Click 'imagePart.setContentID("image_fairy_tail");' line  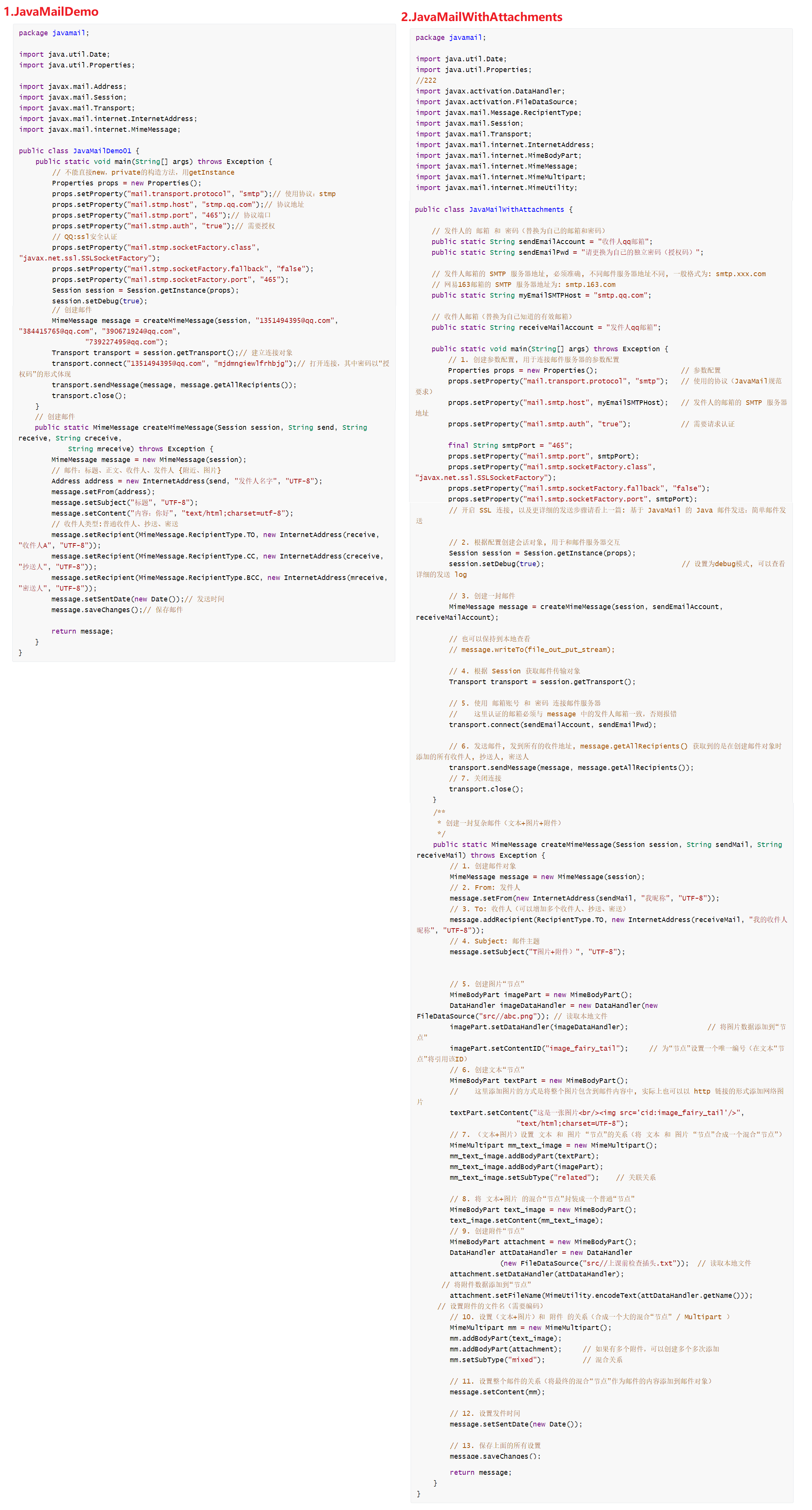538,1048
